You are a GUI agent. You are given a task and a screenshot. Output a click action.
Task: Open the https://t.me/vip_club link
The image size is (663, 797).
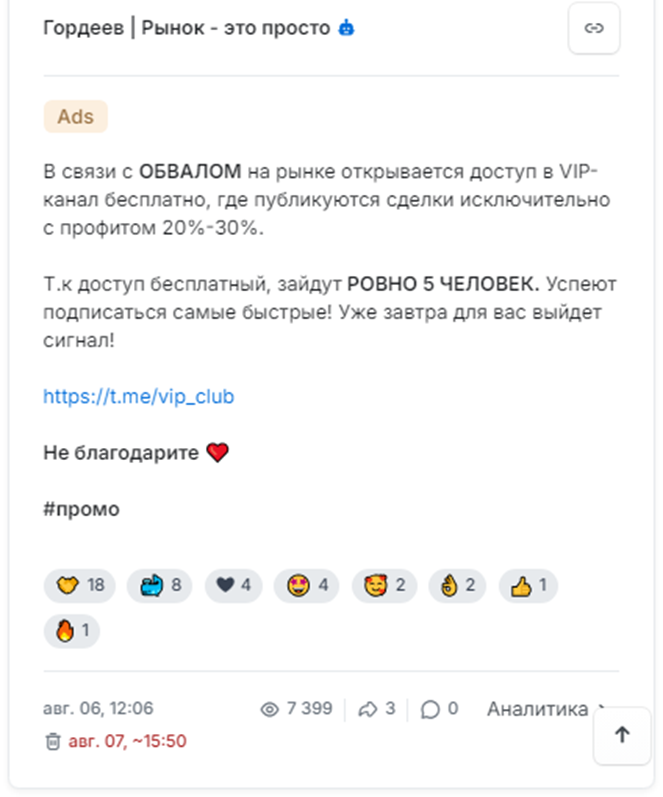(138, 396)
